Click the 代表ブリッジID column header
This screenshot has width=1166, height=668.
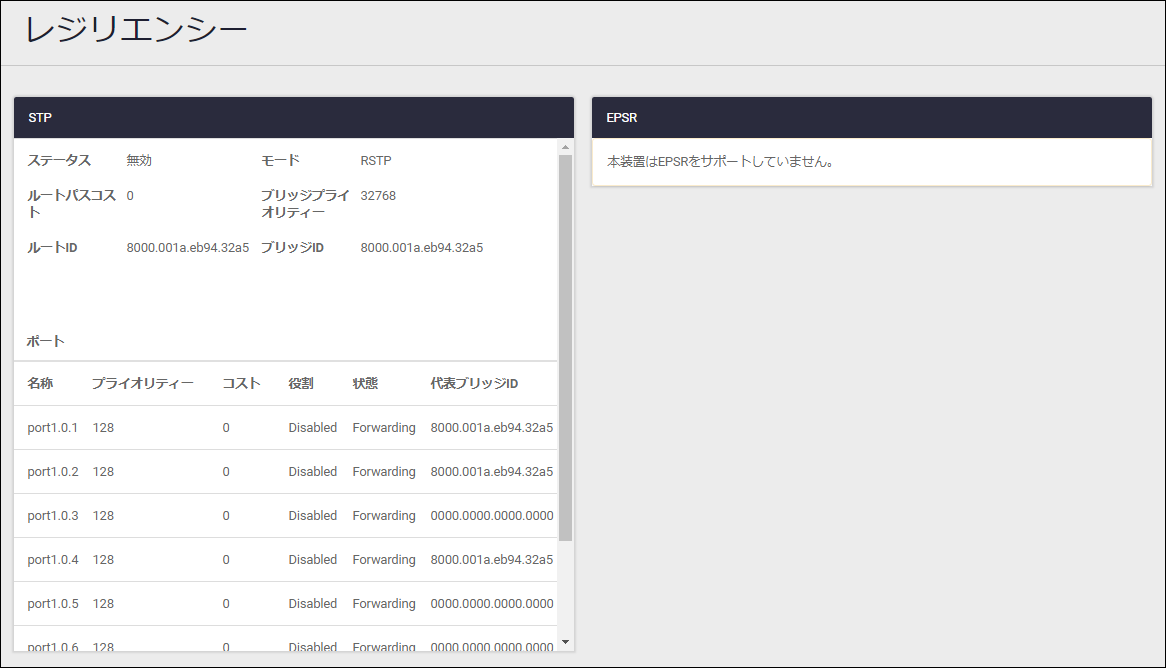[474, 384]
